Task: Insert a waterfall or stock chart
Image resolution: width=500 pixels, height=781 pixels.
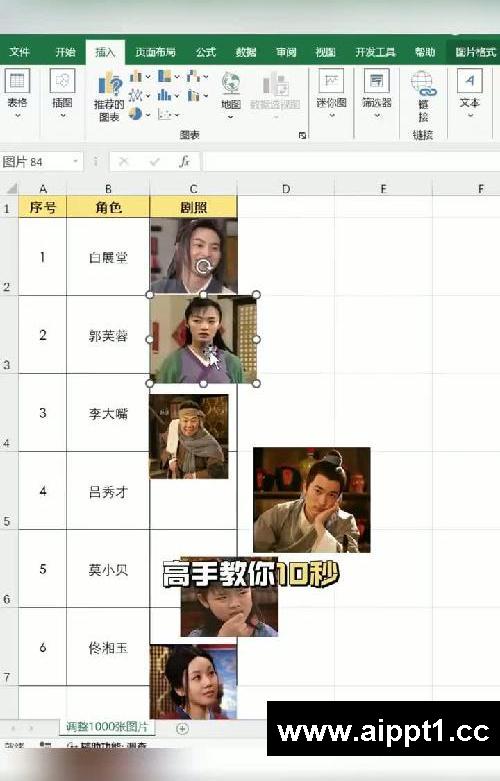Action: [x=194, y=76]
